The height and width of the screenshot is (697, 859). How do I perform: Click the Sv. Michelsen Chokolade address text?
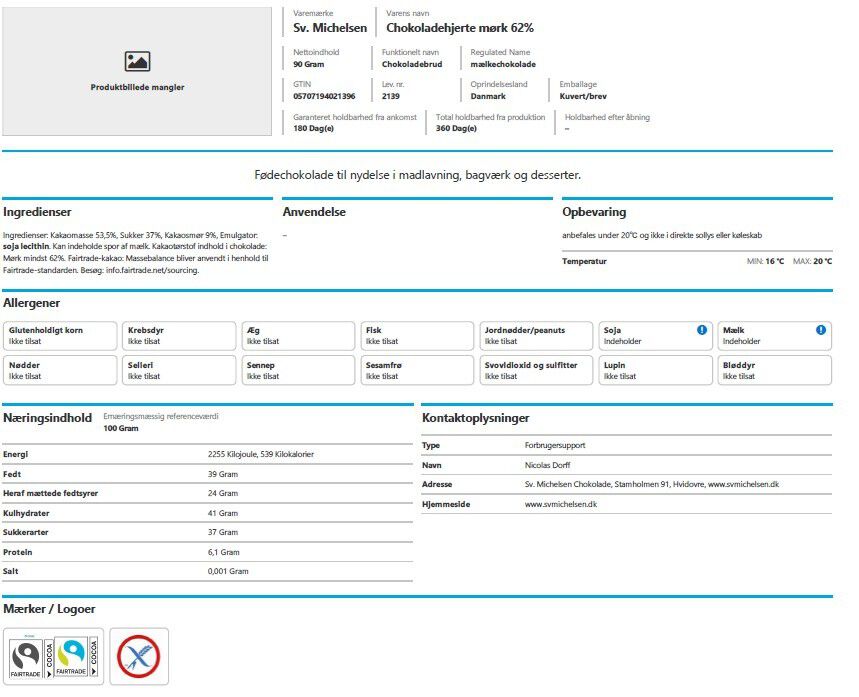[x=651, y=484]
